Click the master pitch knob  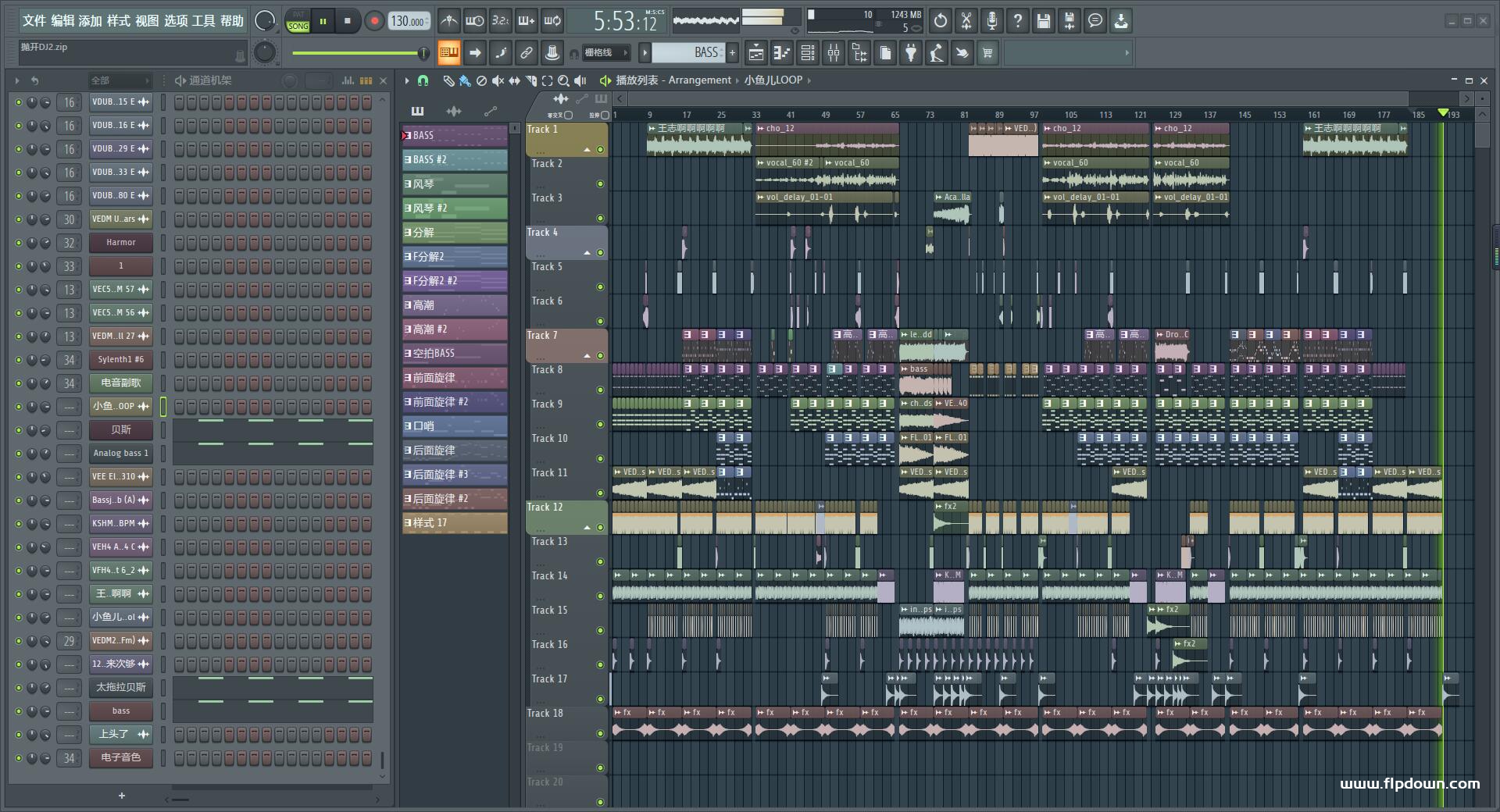265,52
